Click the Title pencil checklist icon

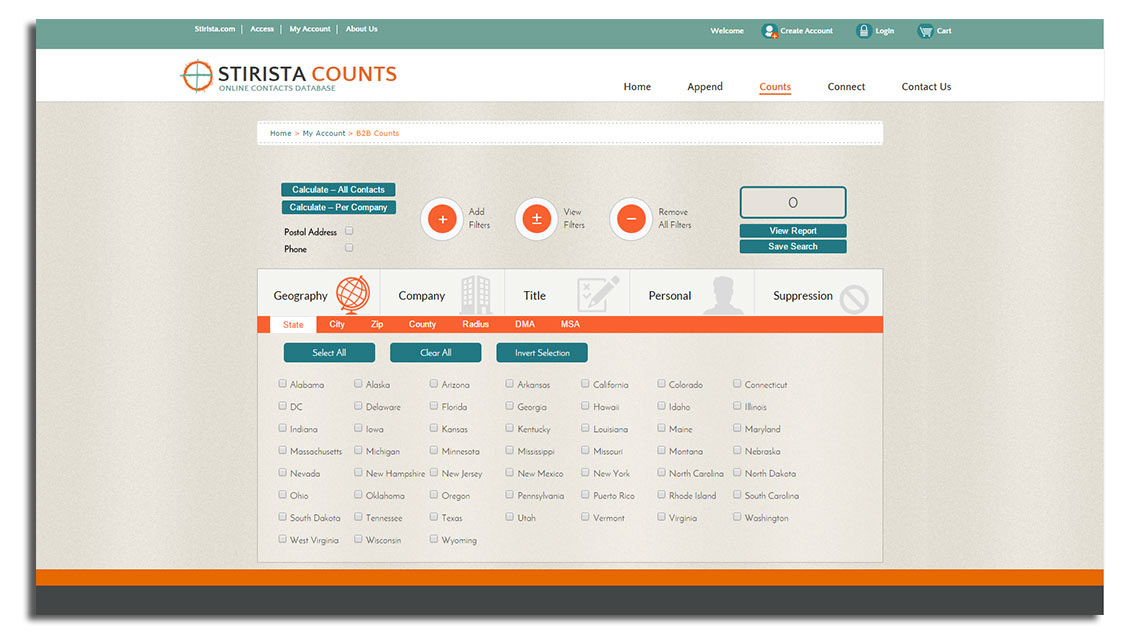tap(598, 295)
